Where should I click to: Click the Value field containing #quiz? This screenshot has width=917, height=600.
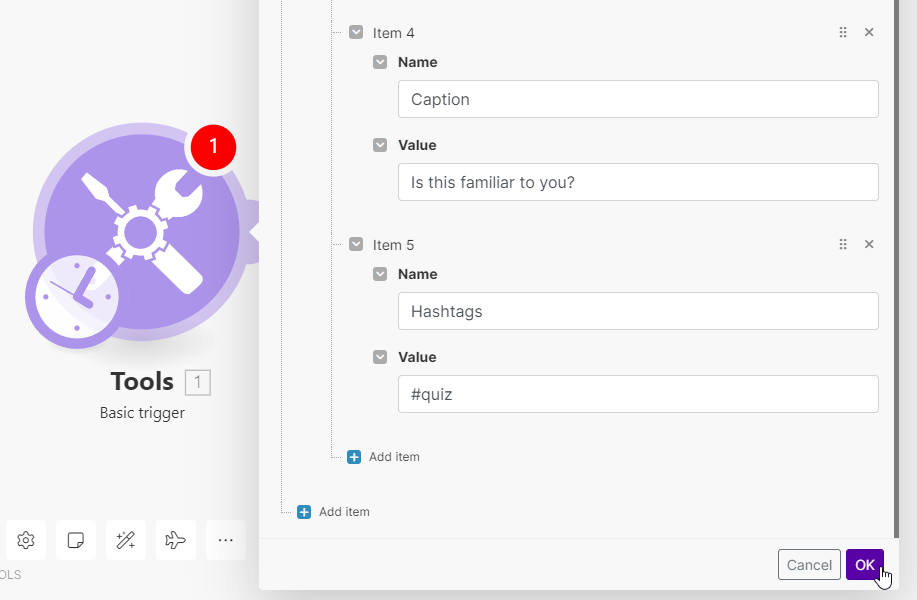pyautogui.click(x=638, y=394)
